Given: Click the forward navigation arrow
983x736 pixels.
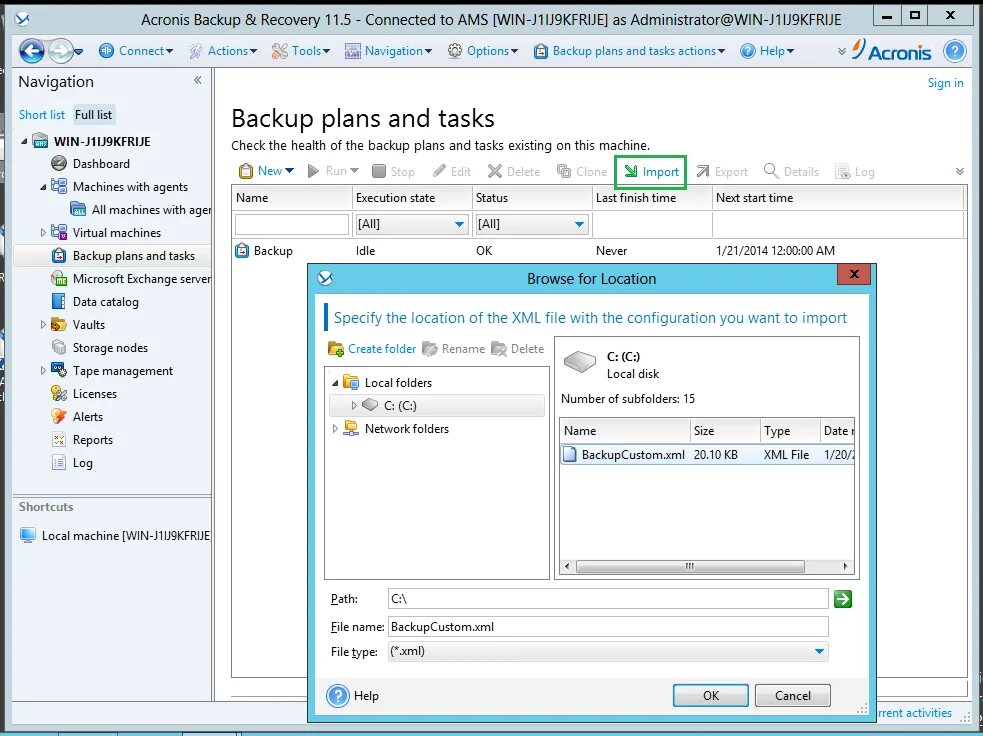Looking at the screenshot, I should 60,51.
